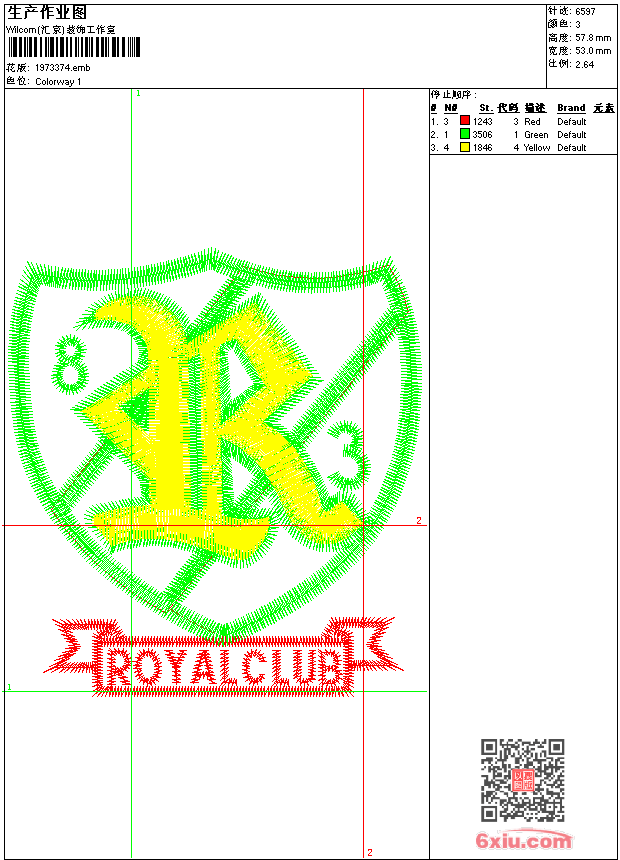Viewport: 620px width, 860px height.
Task: Click the stitch count value '6597'
Action: click(585, 12)
